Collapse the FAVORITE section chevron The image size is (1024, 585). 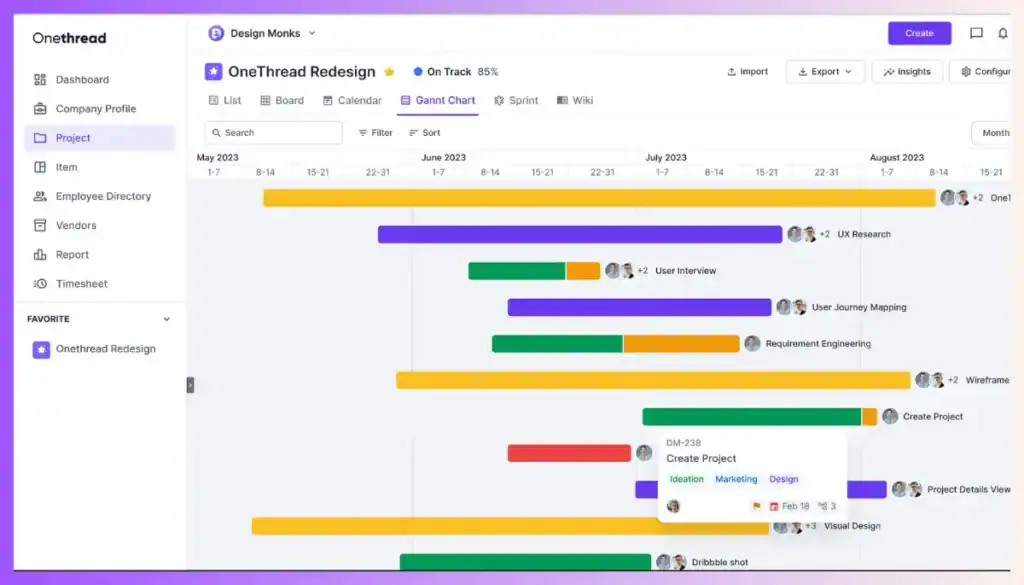[167, 319]
